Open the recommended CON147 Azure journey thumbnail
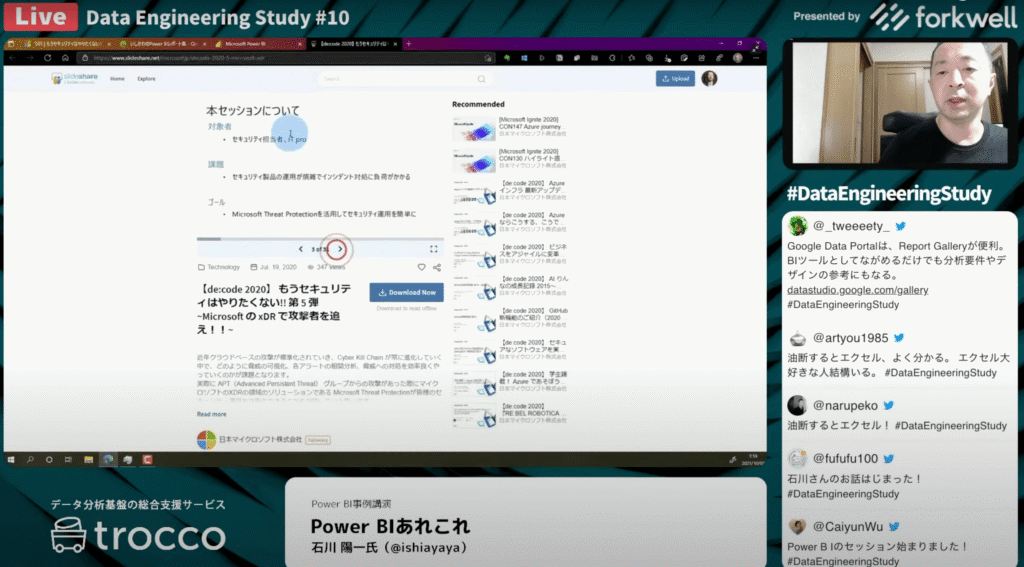 [x=473, y=127]
